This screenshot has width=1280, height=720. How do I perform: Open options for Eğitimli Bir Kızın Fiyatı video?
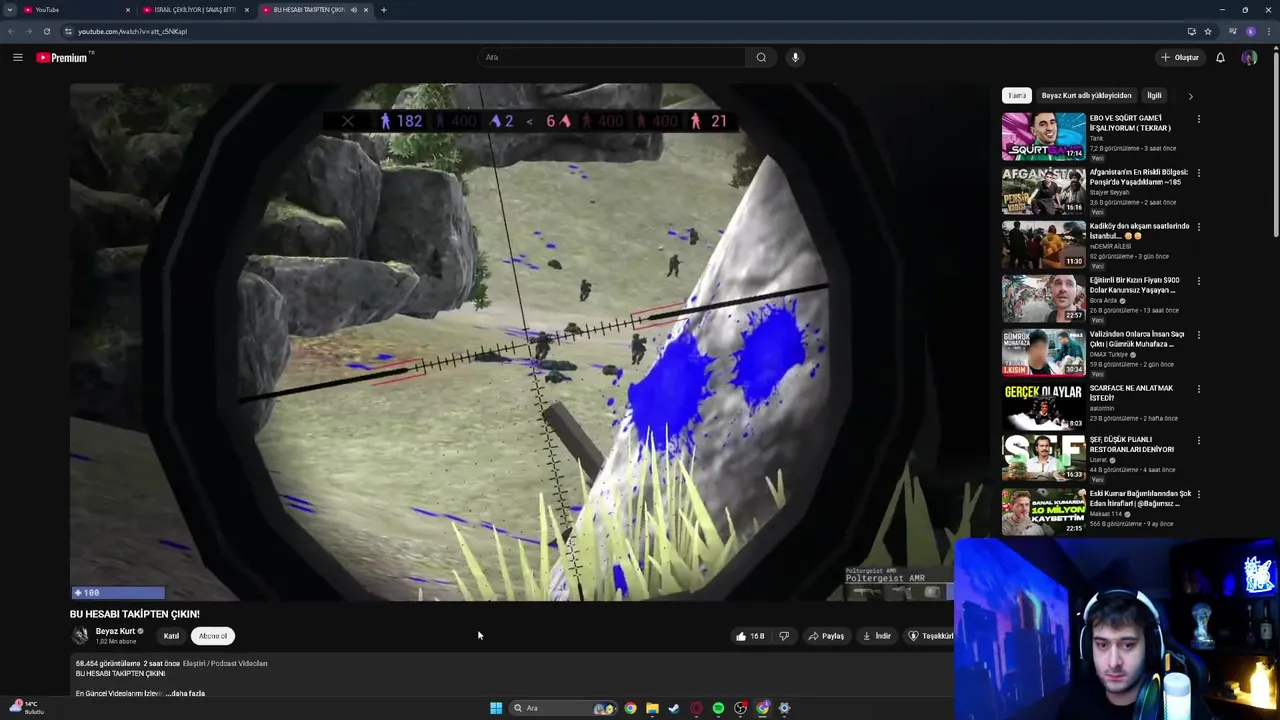(x=1198, y=281)
